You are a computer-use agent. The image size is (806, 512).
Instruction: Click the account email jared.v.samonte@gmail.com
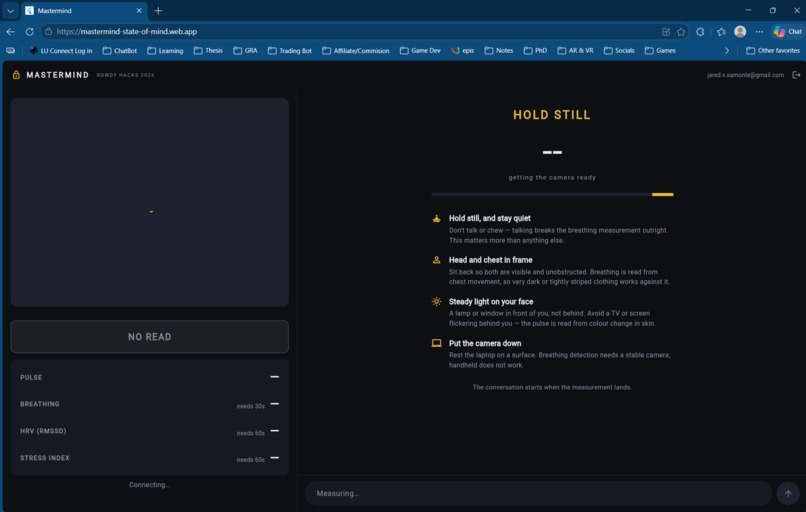pos(745,75)
